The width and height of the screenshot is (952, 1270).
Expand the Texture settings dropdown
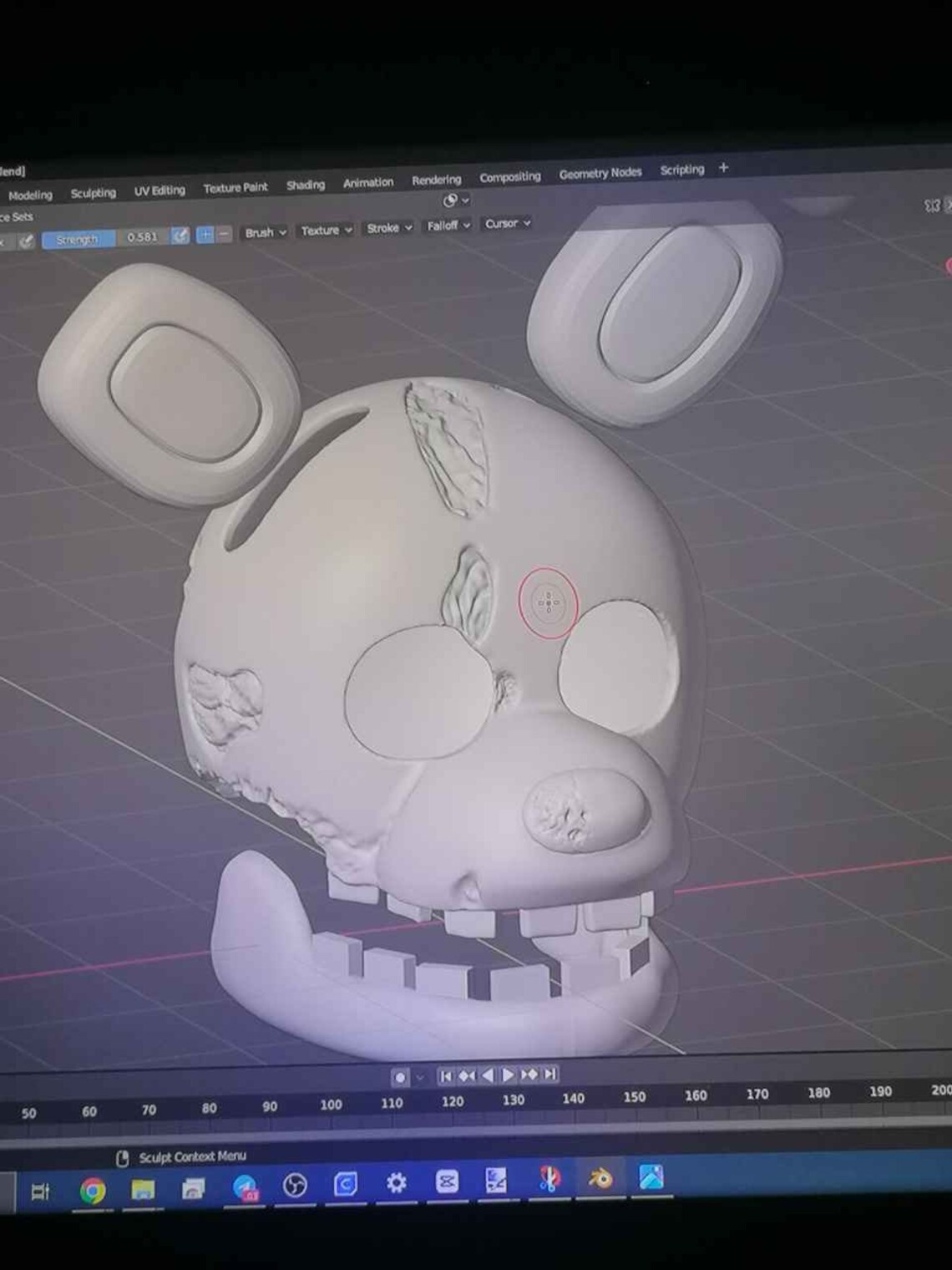coord(327,230)
